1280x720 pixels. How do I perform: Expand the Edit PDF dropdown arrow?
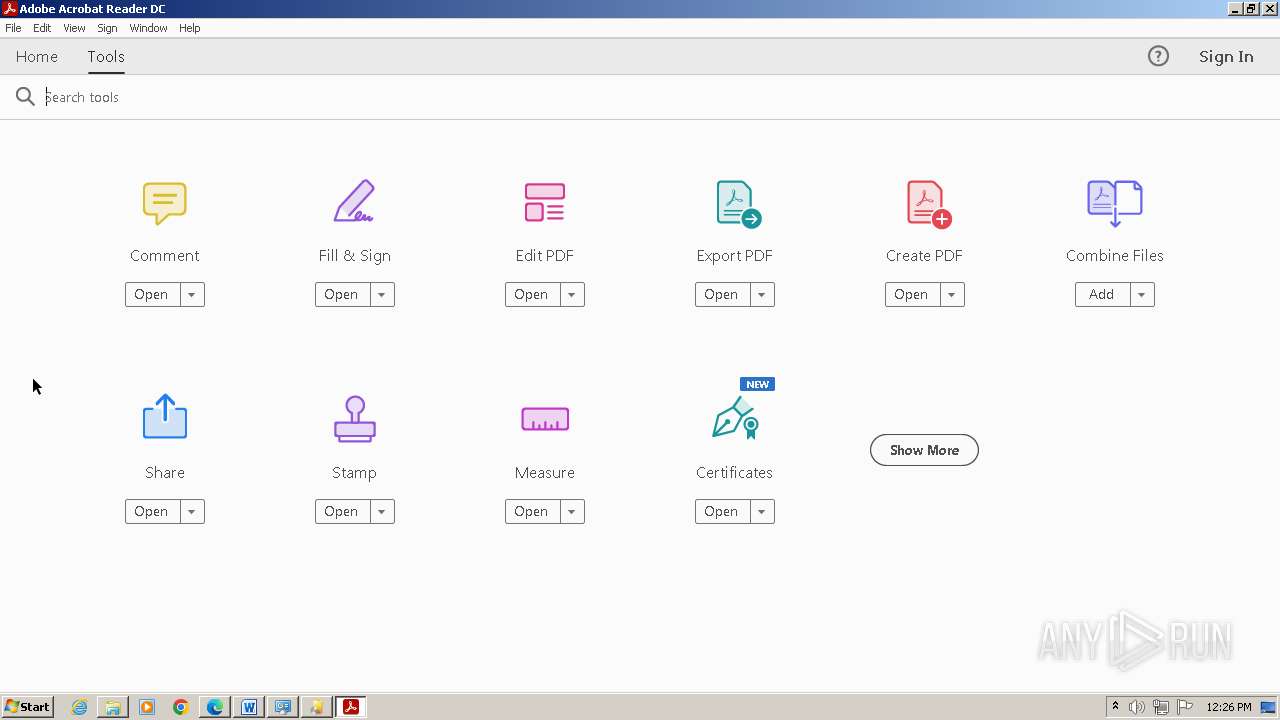(571, 294)
